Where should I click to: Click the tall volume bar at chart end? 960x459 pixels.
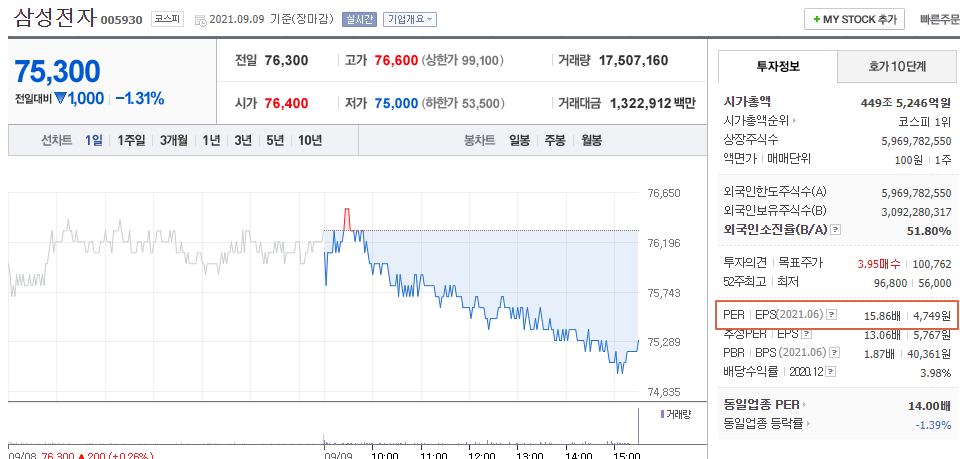pos(639,426)
